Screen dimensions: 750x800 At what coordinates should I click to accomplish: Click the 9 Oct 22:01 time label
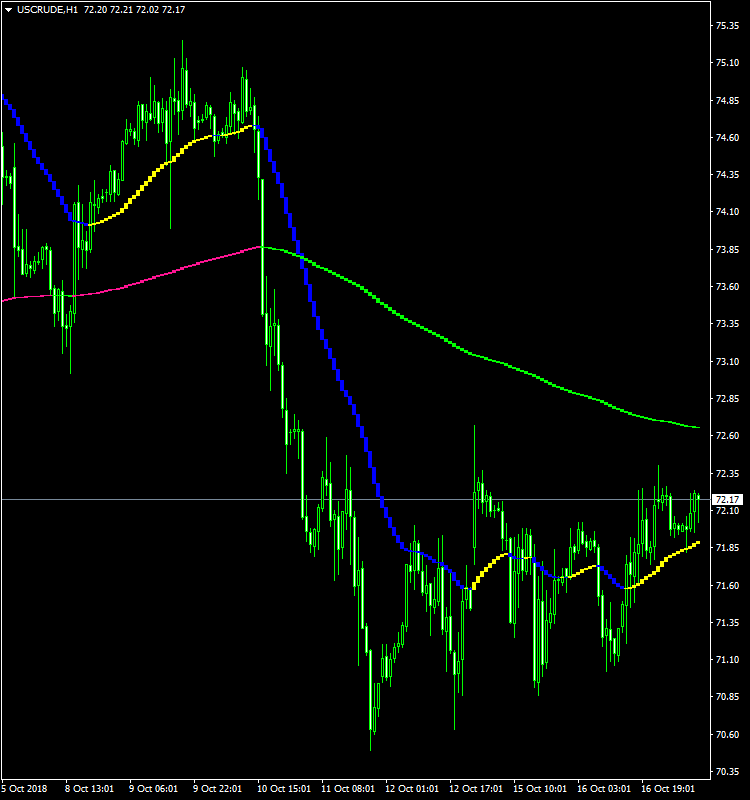point(217,789)
